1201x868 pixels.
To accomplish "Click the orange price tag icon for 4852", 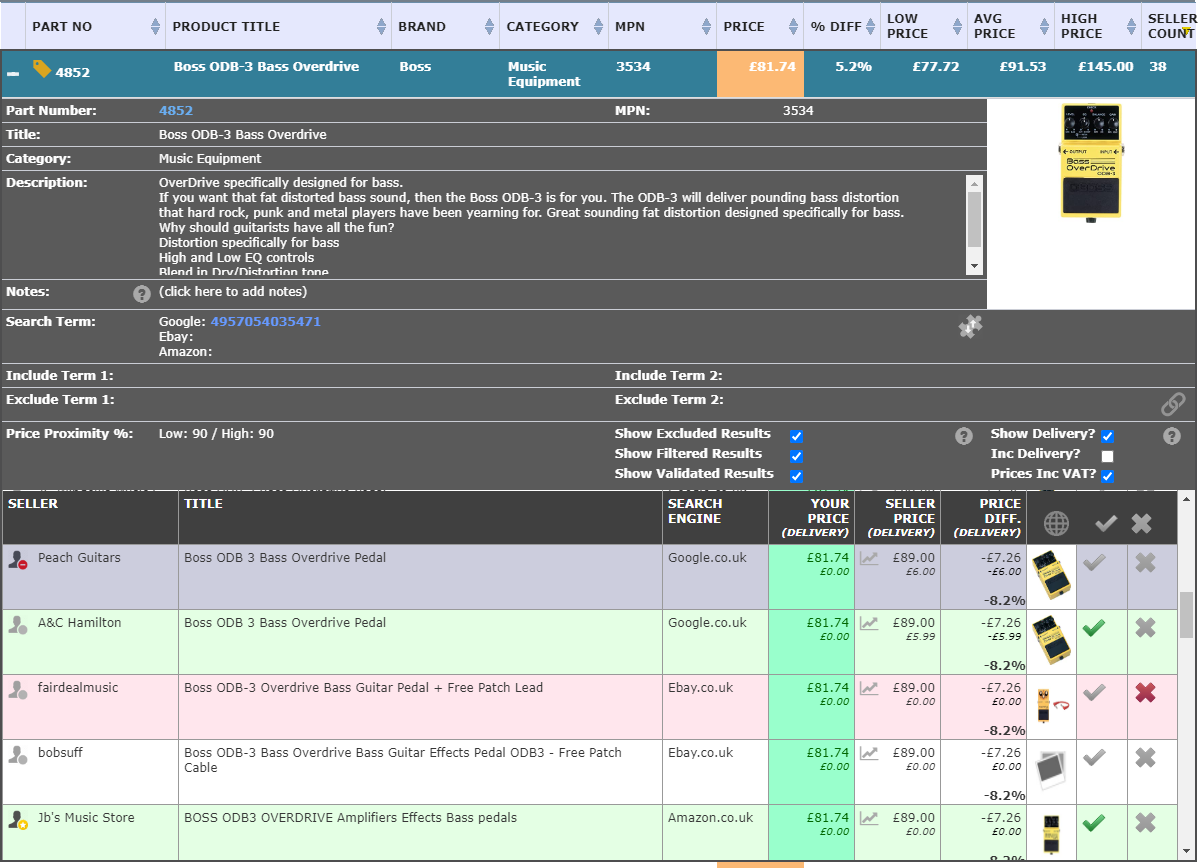I will (42, 69).
